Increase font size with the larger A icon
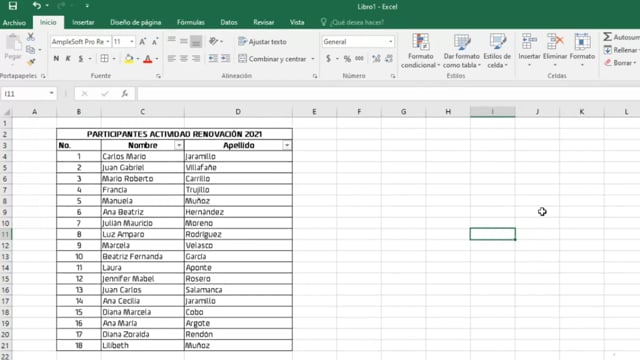Viewport: 640px width, 360px height. pyautogui.click(x=142, y=42)
